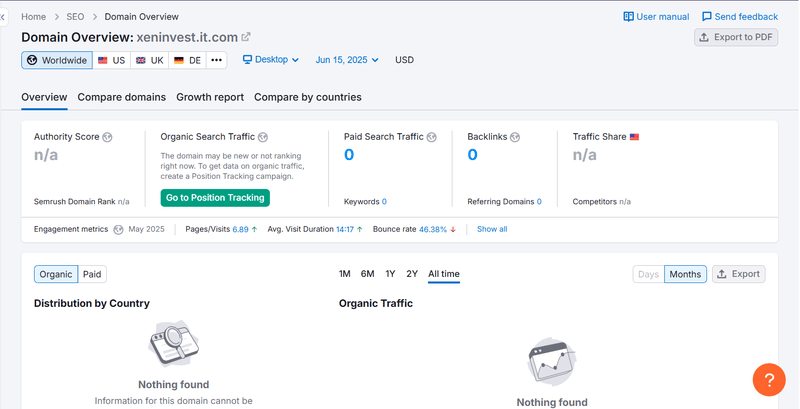Click the chart Export button

pos(738,274)
